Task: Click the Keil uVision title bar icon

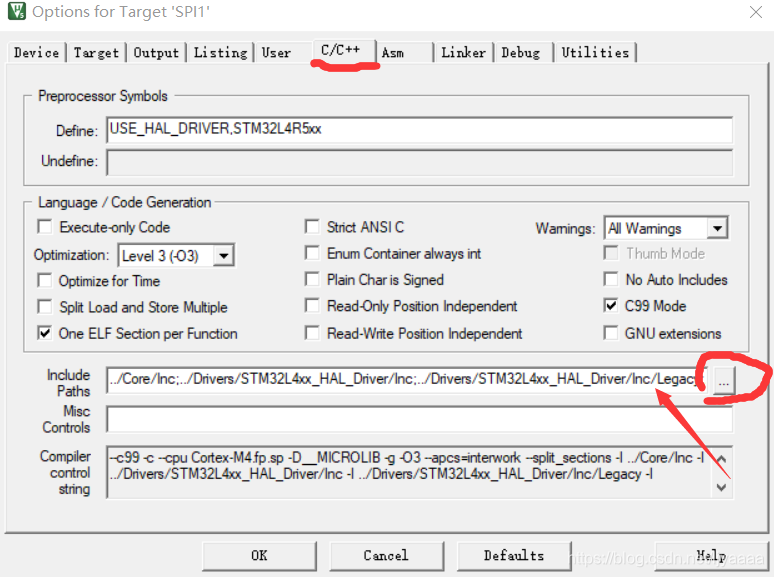Action: coord(17,11)
